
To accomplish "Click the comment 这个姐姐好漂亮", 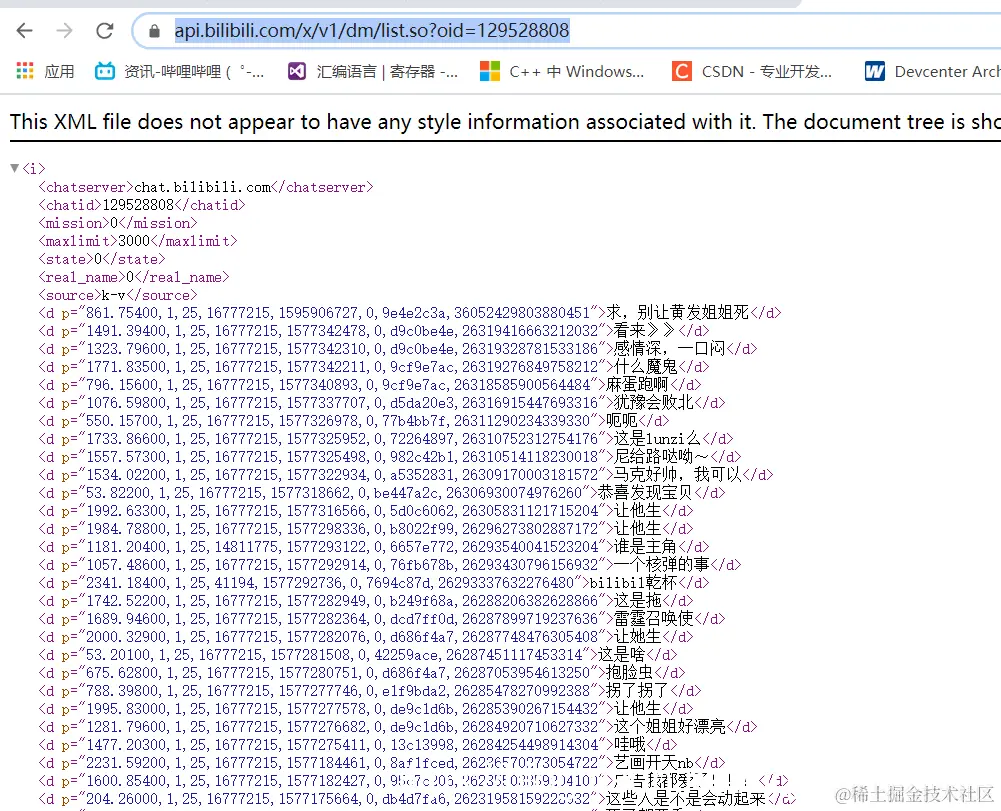I will 669,726.
